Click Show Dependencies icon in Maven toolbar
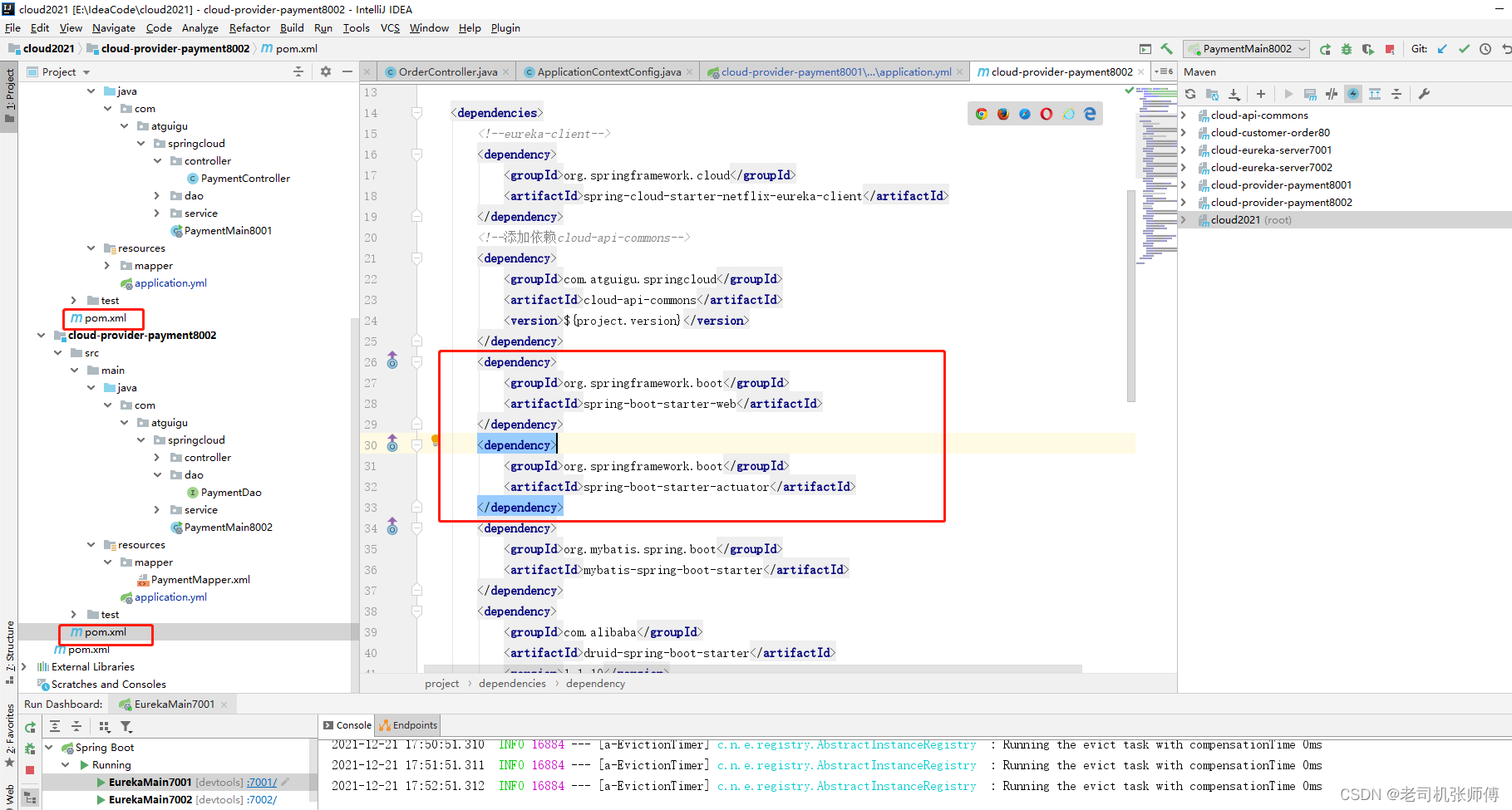 [x=1375, y=94]
